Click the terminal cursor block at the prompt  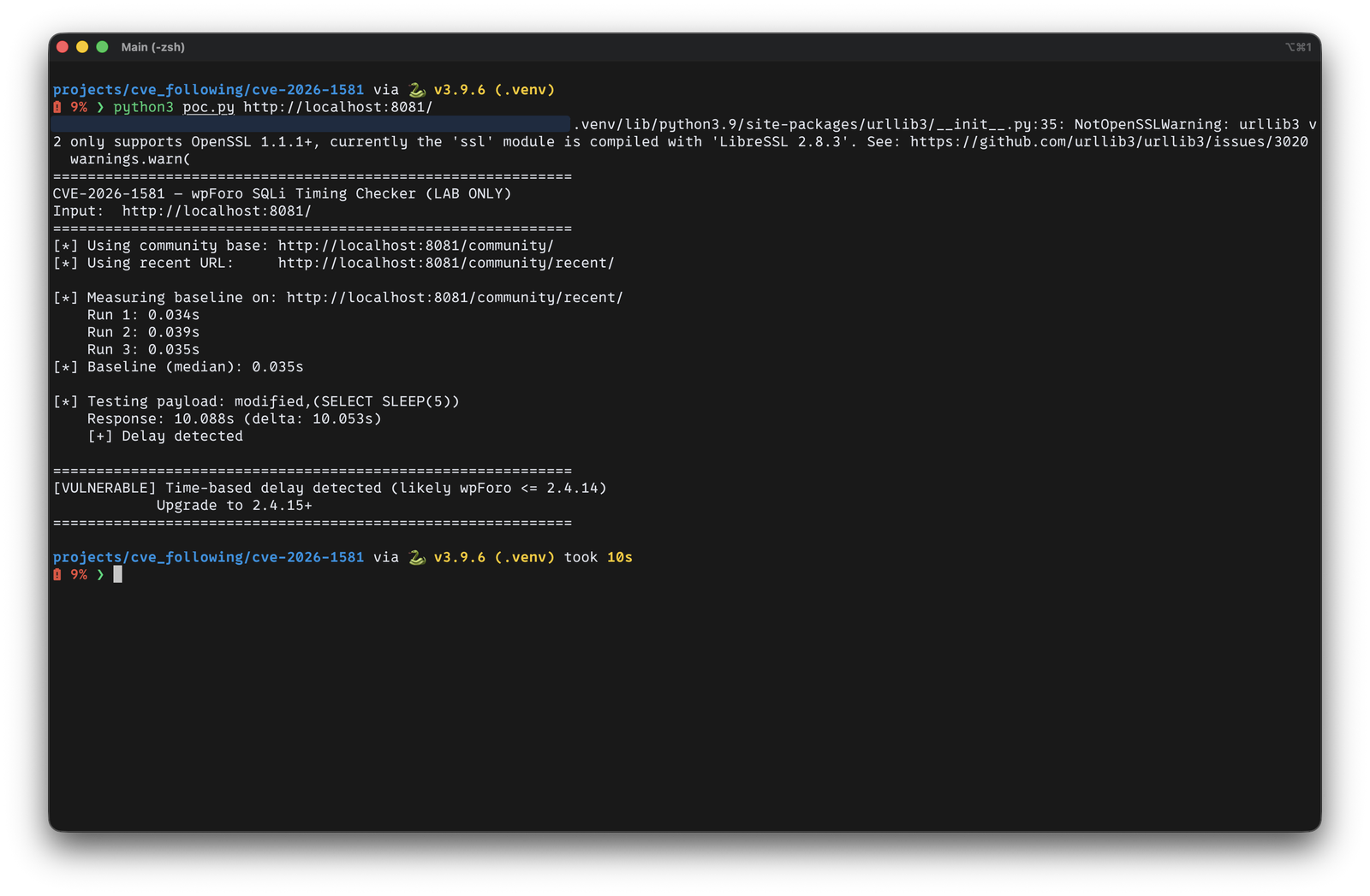[118, 575]
